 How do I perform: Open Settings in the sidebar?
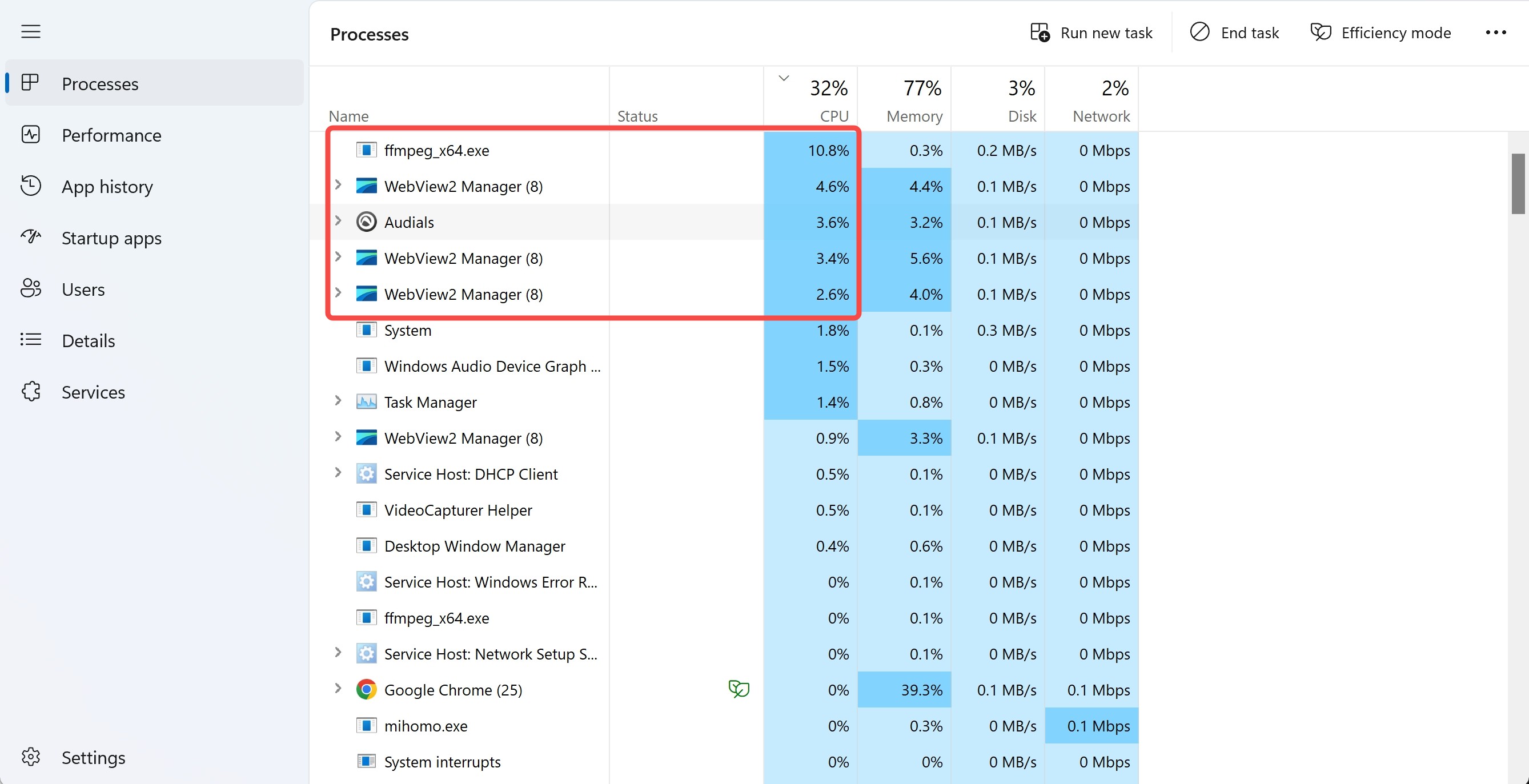pos(154,757)
